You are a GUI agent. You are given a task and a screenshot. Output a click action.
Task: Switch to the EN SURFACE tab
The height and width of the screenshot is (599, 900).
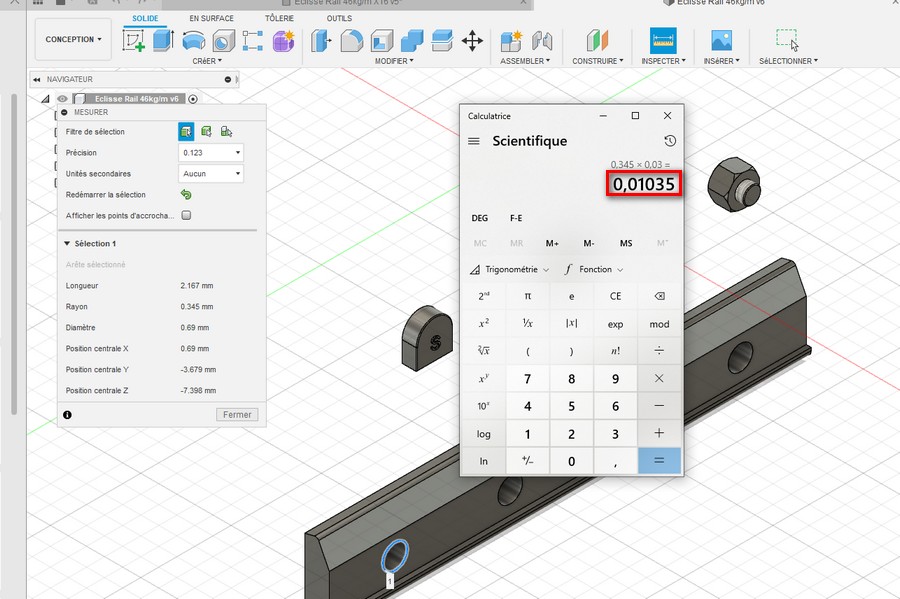point(211,18)
